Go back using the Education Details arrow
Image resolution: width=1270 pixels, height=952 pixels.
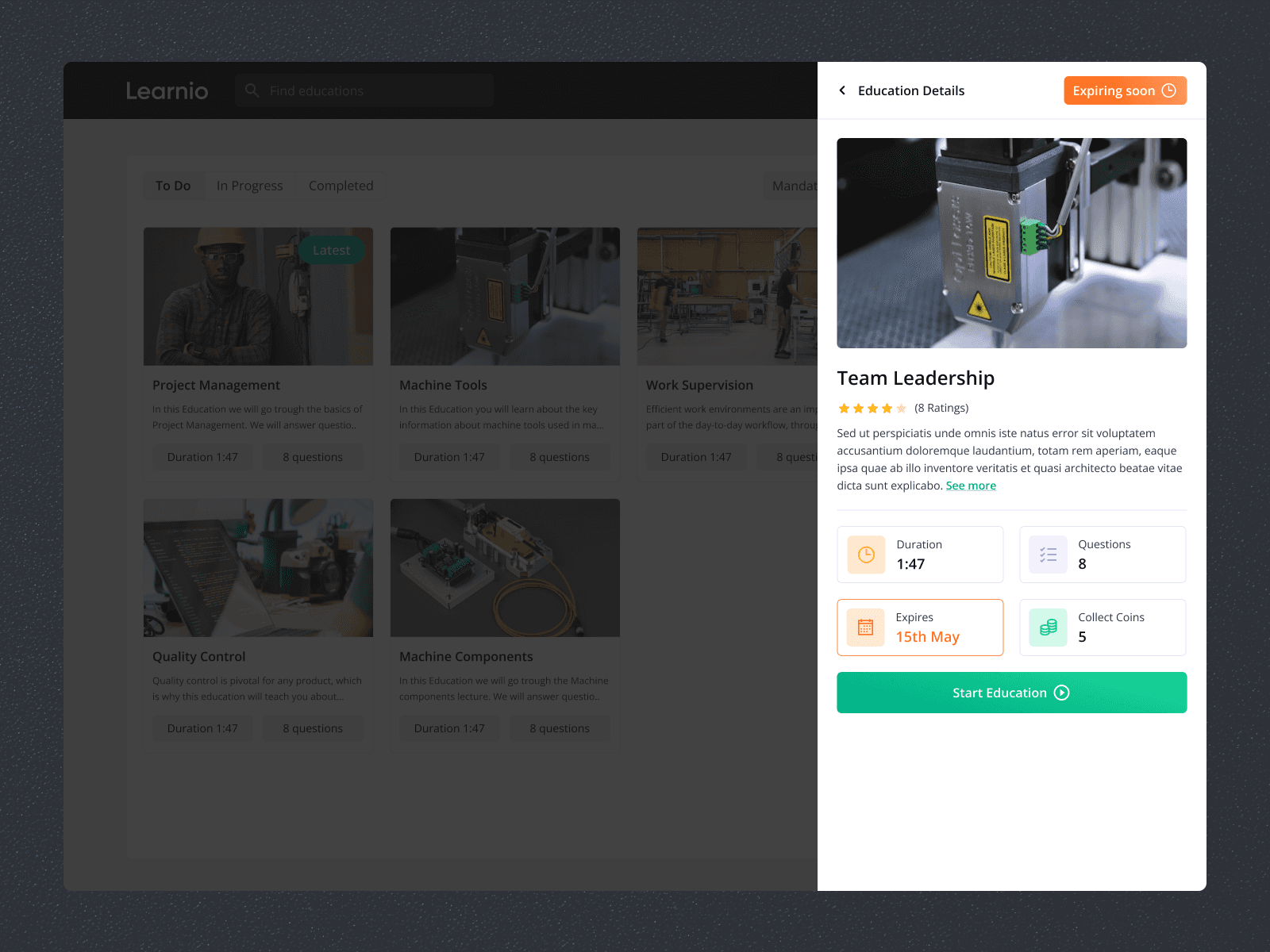click(x=842, y=90)
